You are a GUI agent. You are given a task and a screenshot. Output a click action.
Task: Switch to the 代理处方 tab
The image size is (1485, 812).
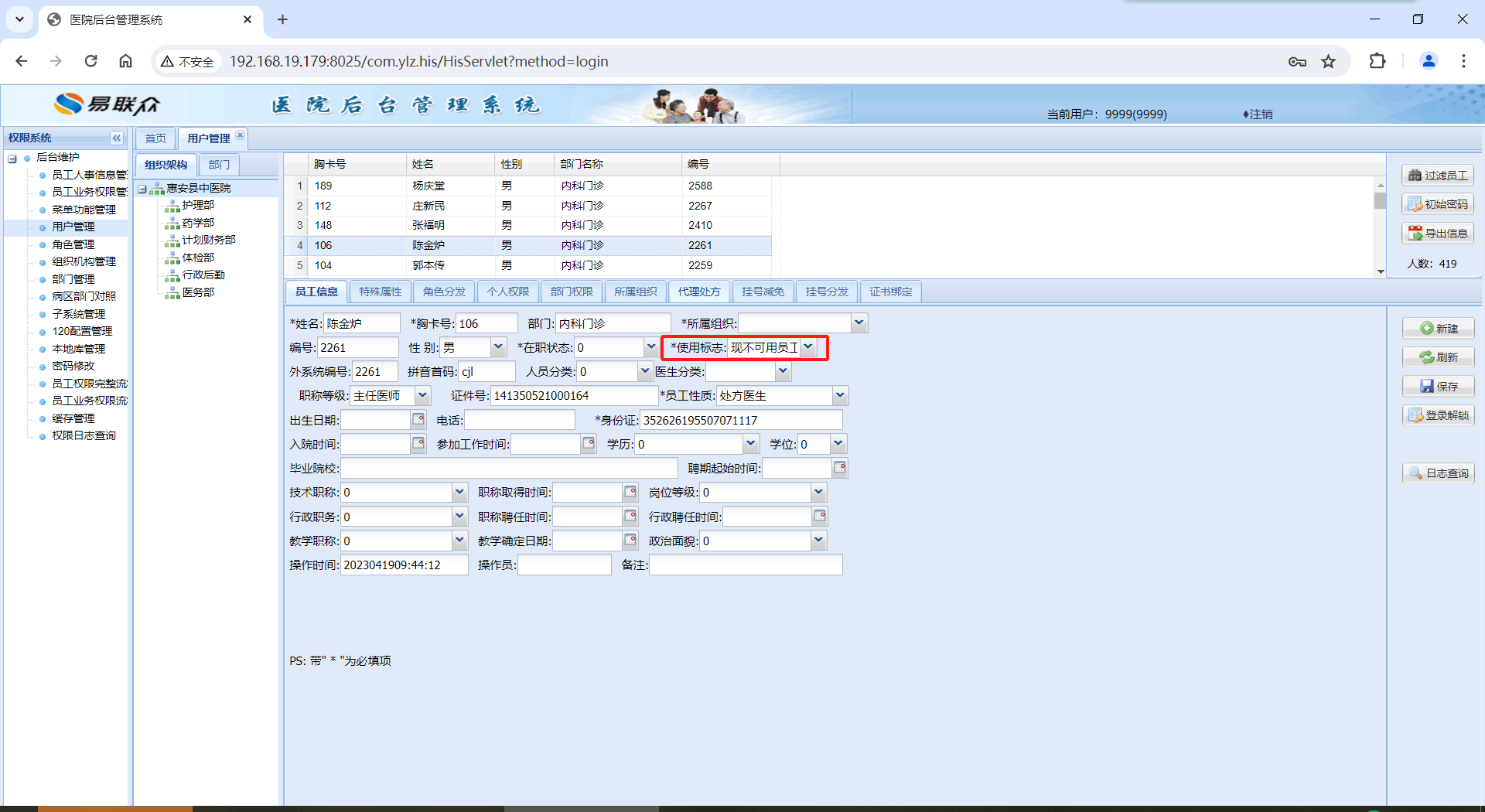pos(699,292)
